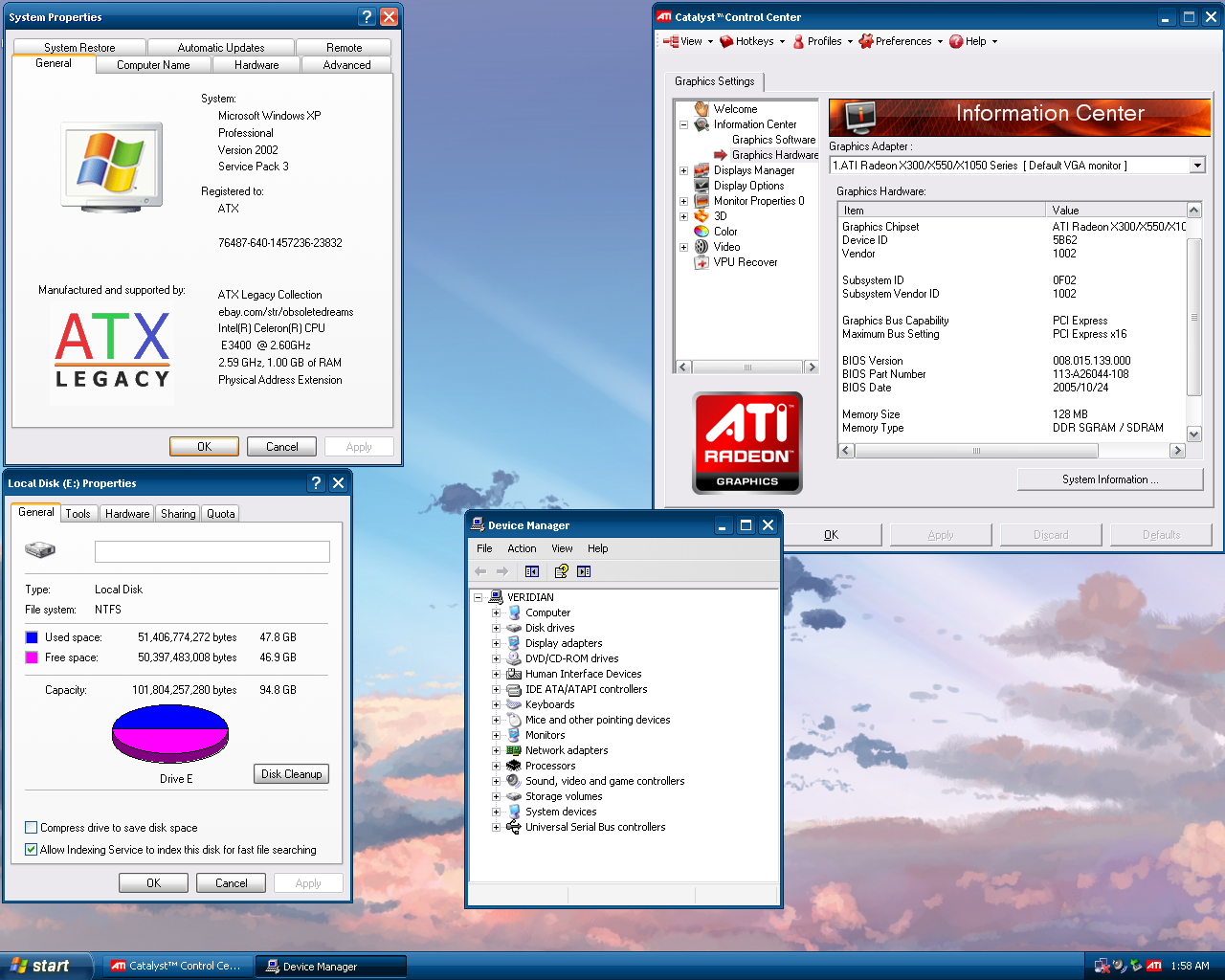
Task: Click Start button on taskbar
Action: [x=45, y=966]
